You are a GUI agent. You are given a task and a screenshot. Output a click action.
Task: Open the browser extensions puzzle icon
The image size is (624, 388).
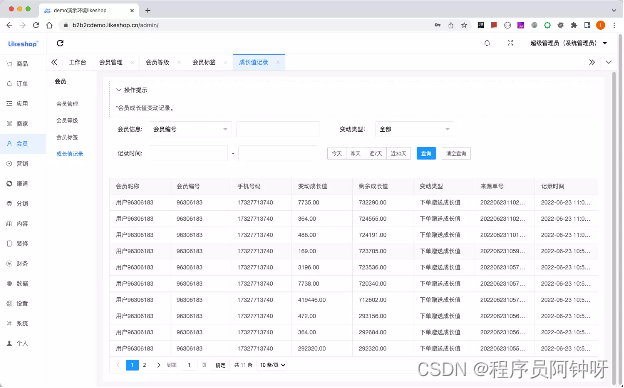click(573, 25)
